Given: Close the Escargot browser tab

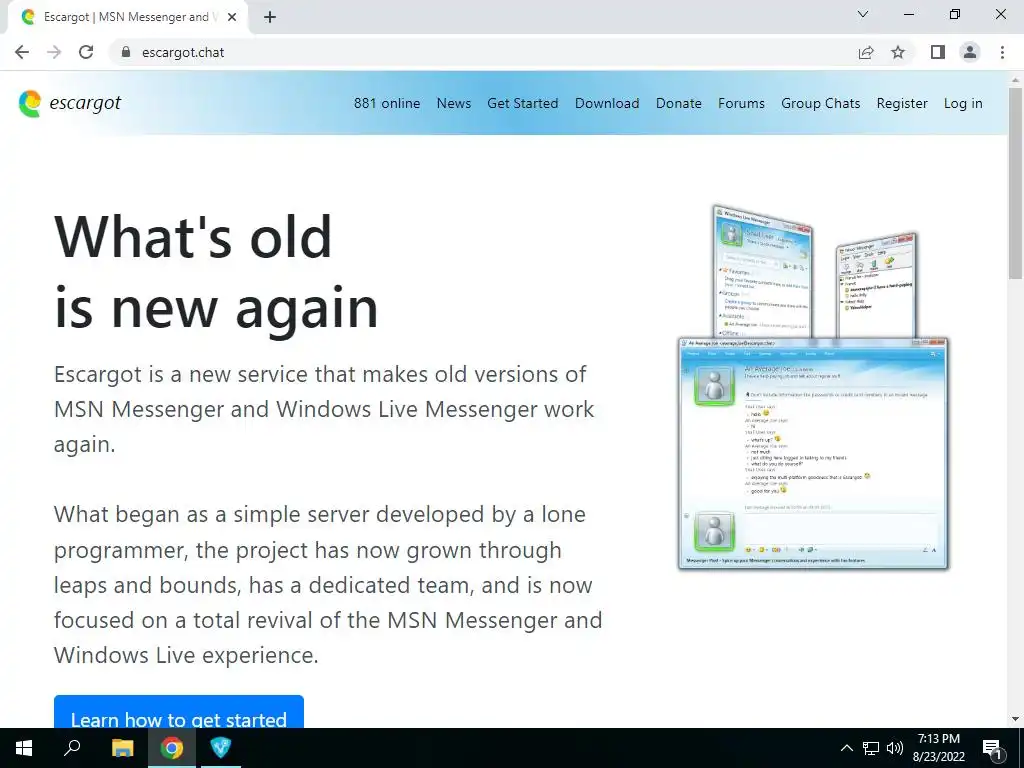Looking at the screenshot, I should (x=232, y=18).
